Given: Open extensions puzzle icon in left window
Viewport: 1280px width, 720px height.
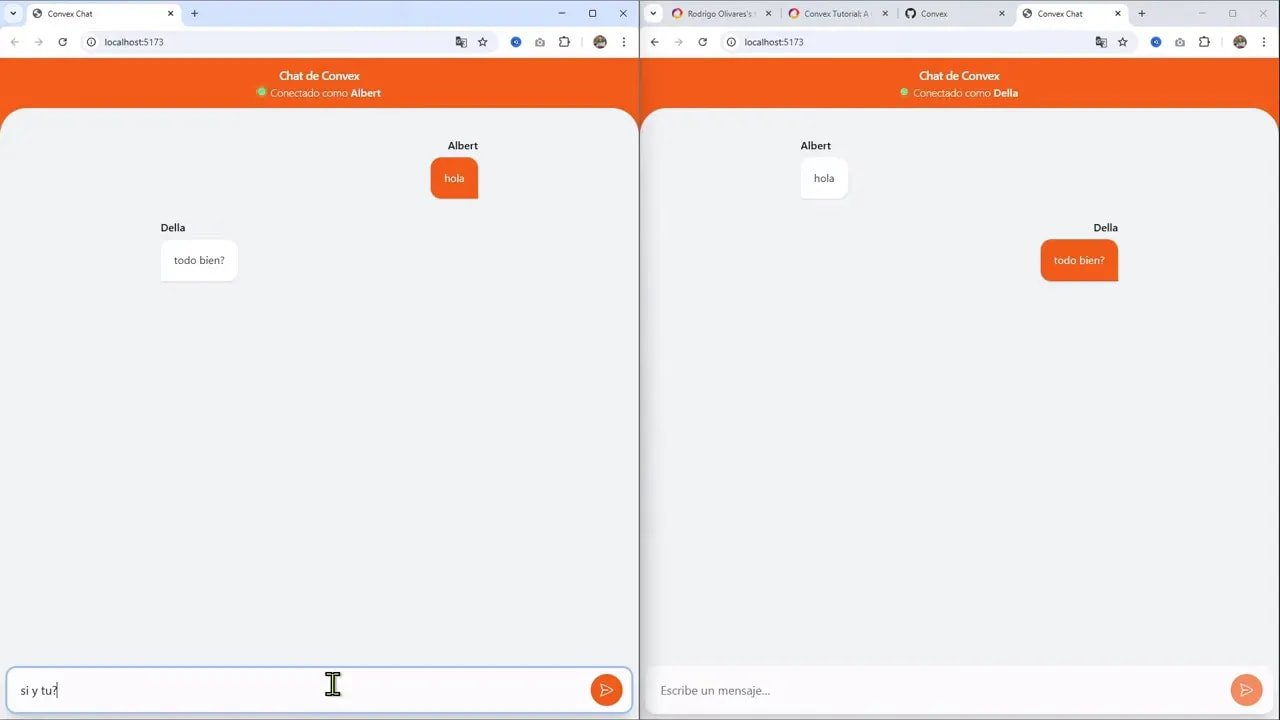Looking at the screenshot, I should pos(564,42).
